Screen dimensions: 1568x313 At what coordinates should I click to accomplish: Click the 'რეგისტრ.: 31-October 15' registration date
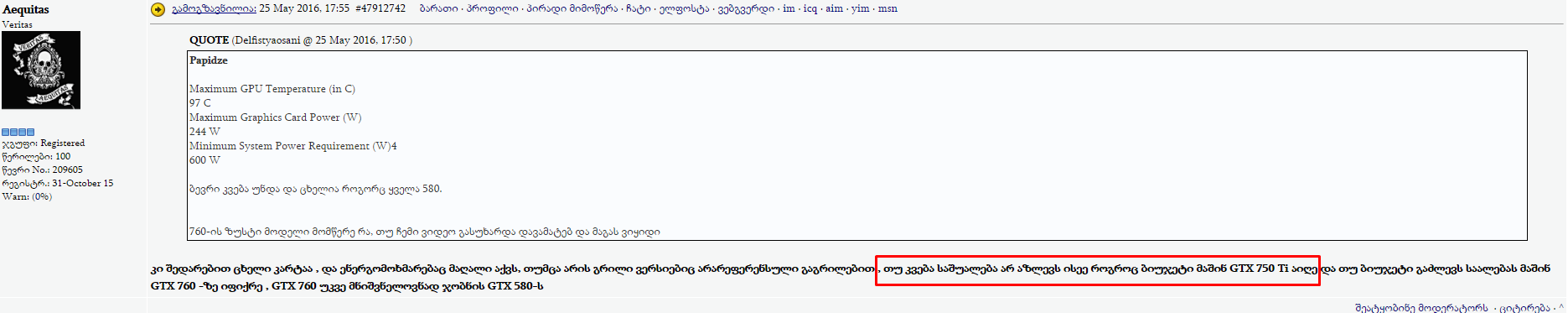pyautogui.click(x=58, y=183)
